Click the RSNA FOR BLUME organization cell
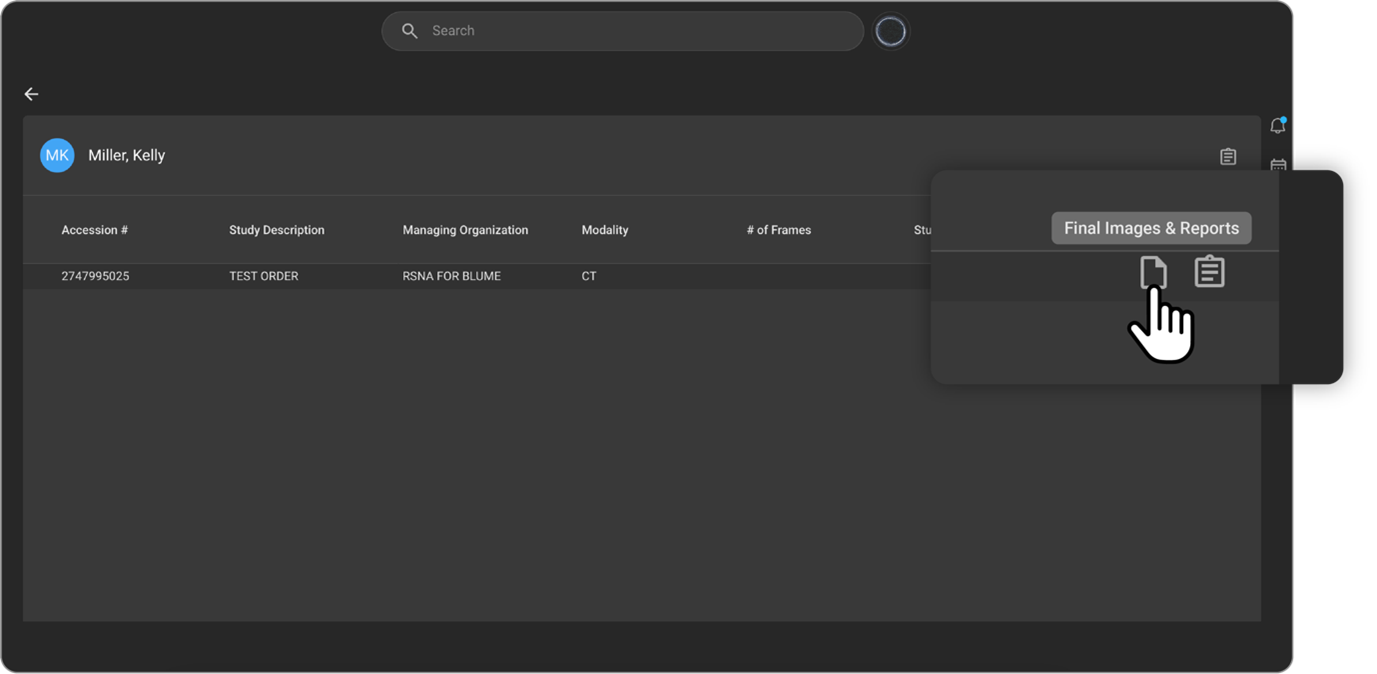The width and height of the screenshot is (1377, 674). (450, 276)
